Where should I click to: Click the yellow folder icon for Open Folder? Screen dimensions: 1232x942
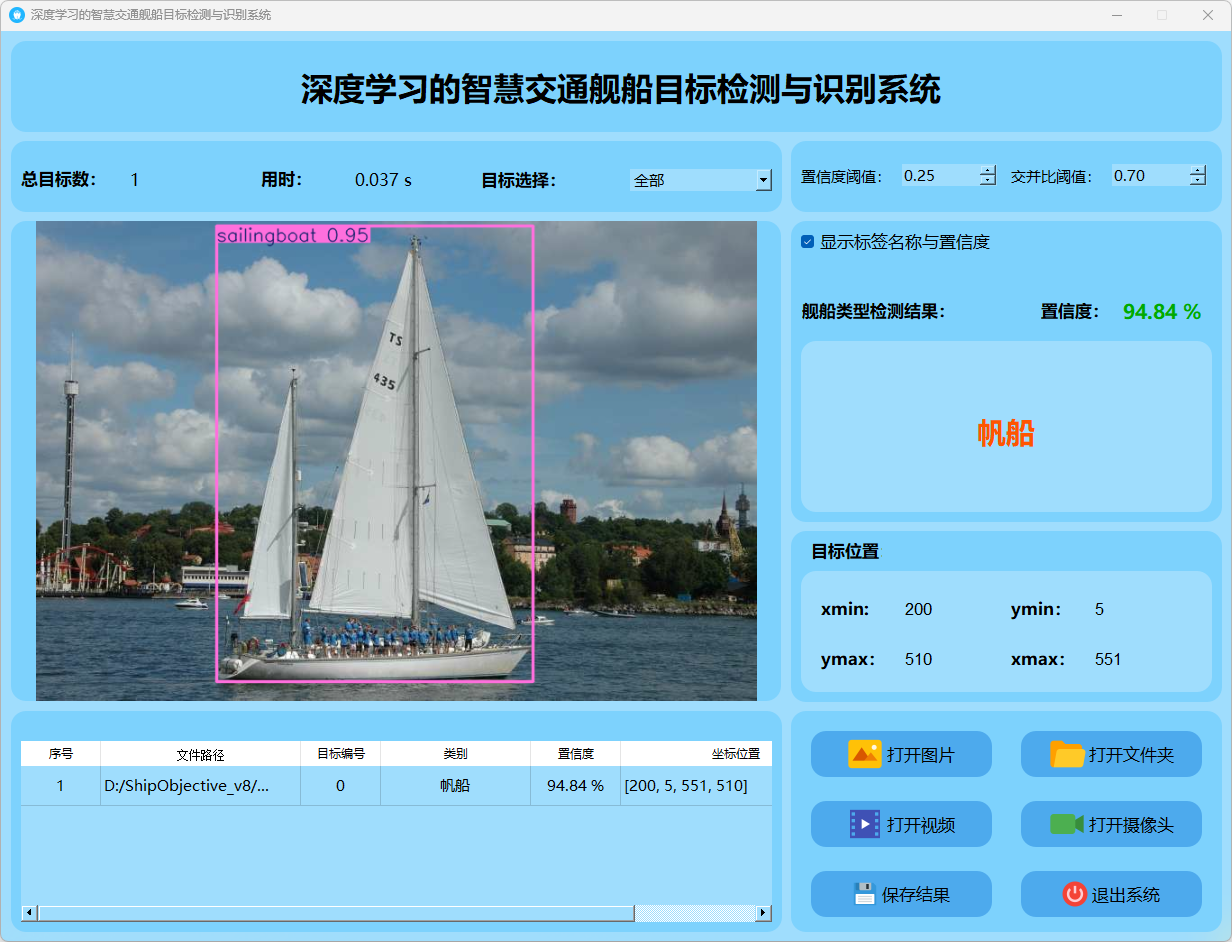[1067, 754]
